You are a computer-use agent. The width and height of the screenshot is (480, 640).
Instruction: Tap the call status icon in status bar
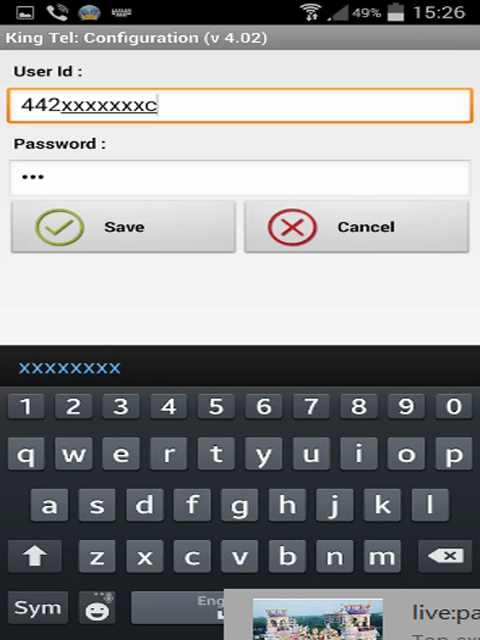click(57, 12)
